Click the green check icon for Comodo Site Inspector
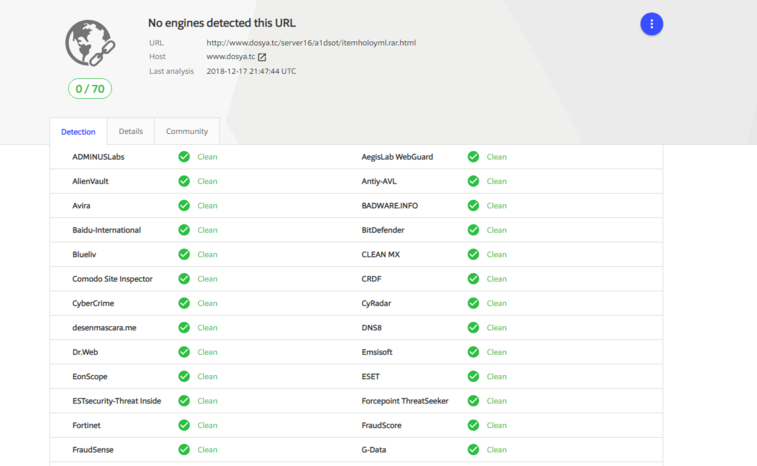The height and width of the screenshot is (466, 757). point(184,279)
